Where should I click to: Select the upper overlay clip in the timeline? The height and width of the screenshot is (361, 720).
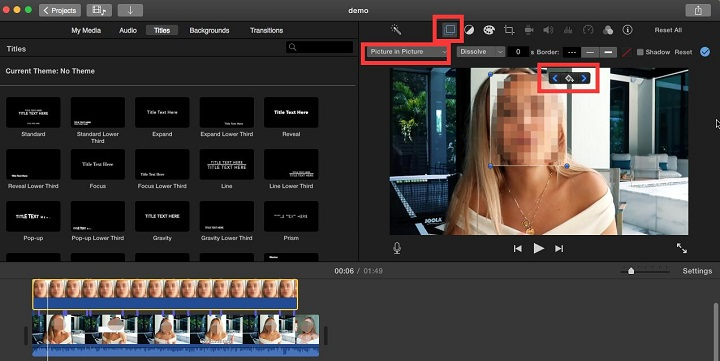coord(165,294)
